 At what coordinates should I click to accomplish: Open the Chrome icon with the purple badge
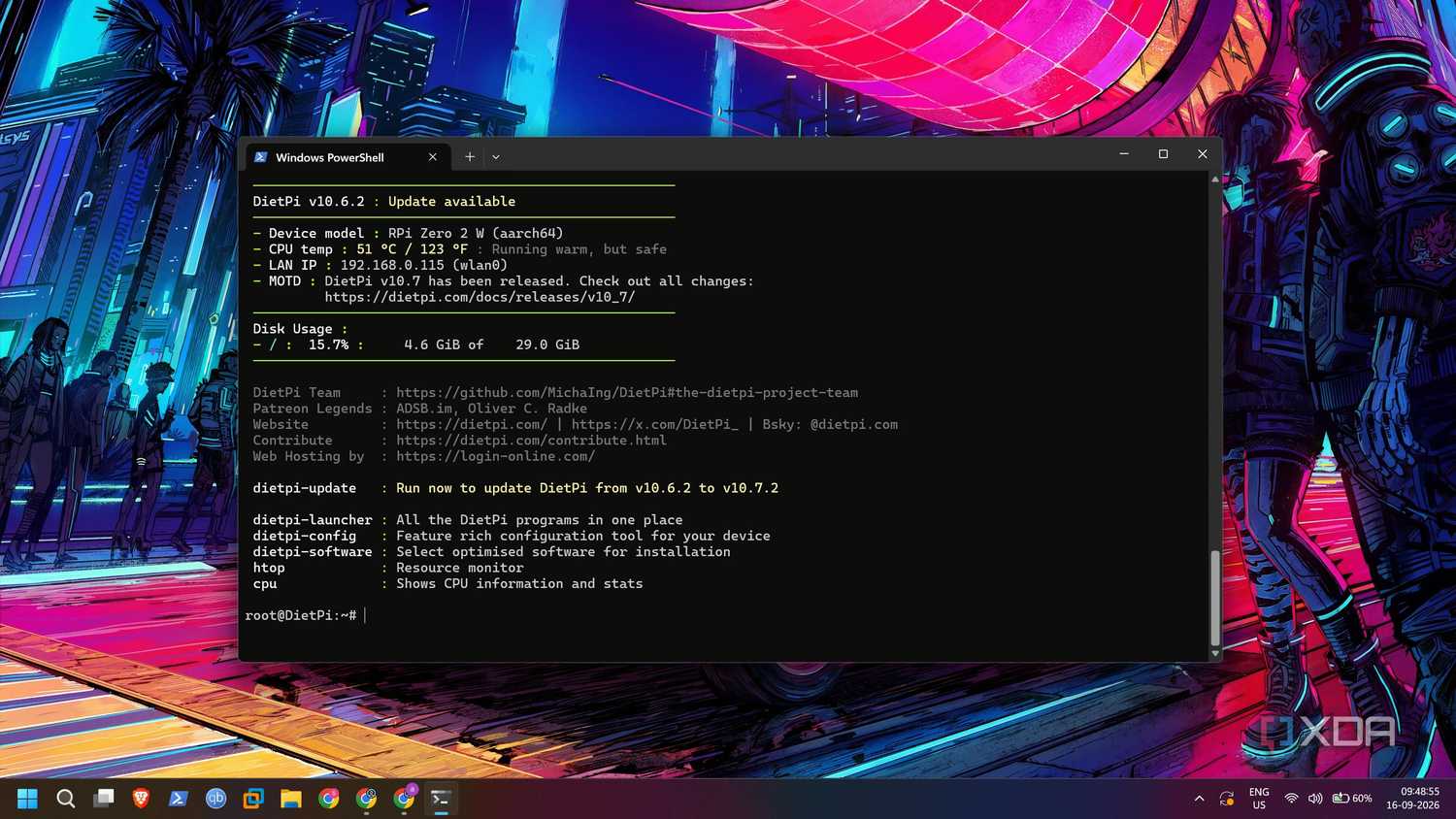[x=404, y=798]
